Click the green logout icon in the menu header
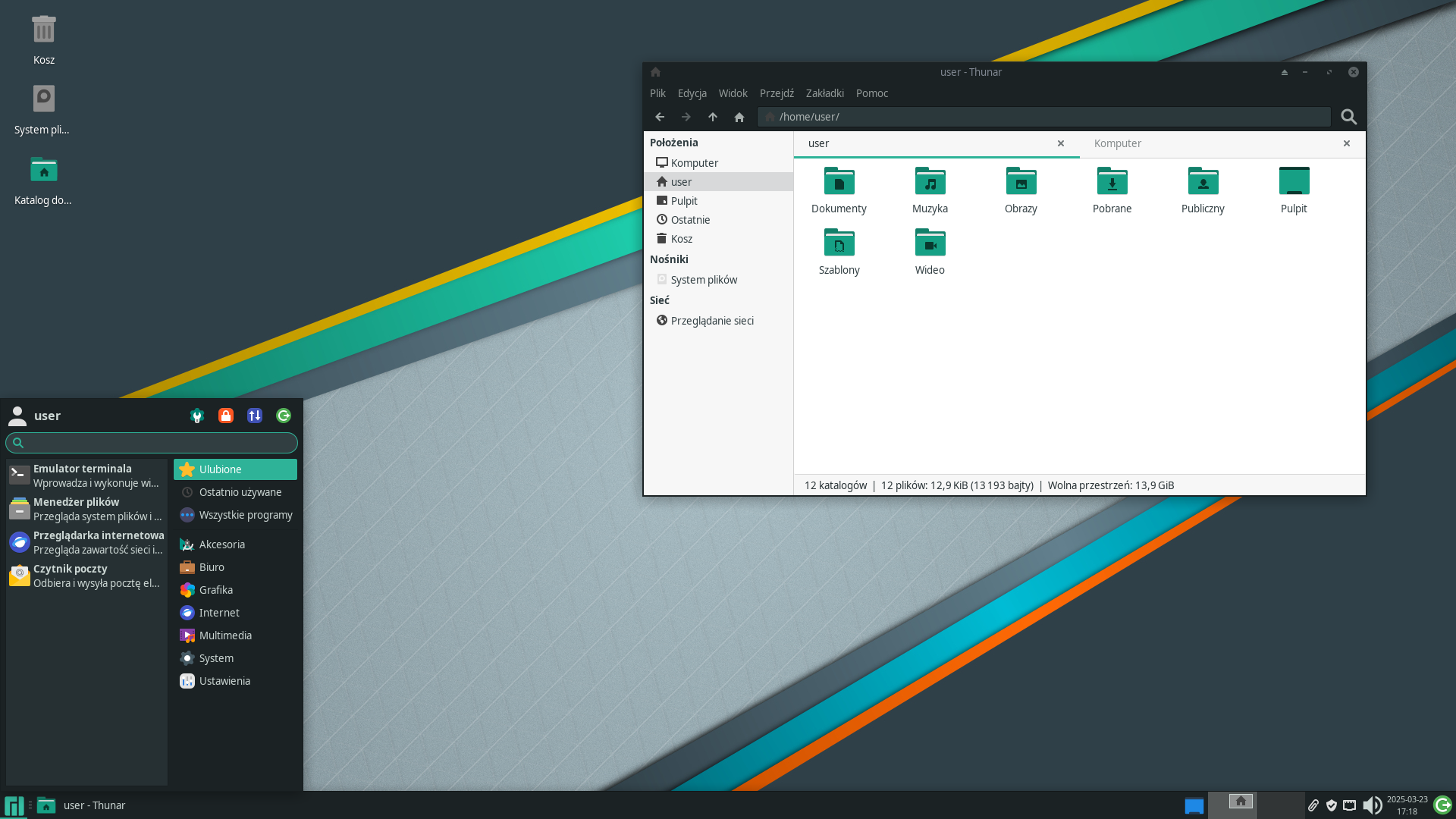This screenshot has height=819, width=1456. [x=284, y=416]
